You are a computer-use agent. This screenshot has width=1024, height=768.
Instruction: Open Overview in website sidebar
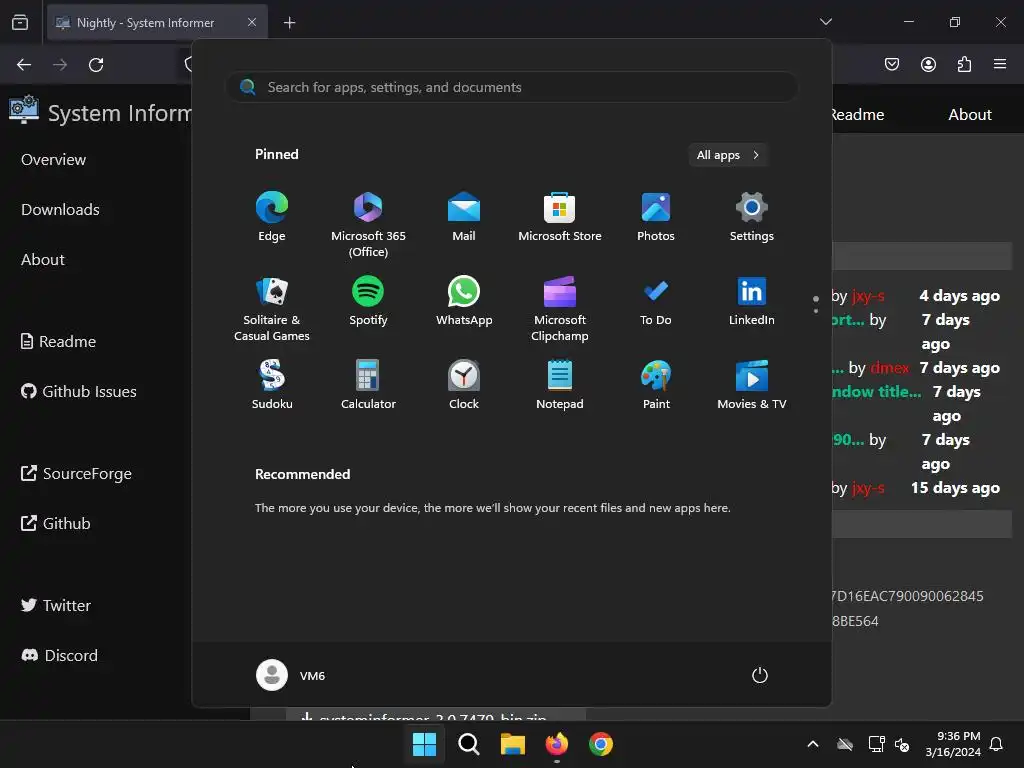click(54, 159)
